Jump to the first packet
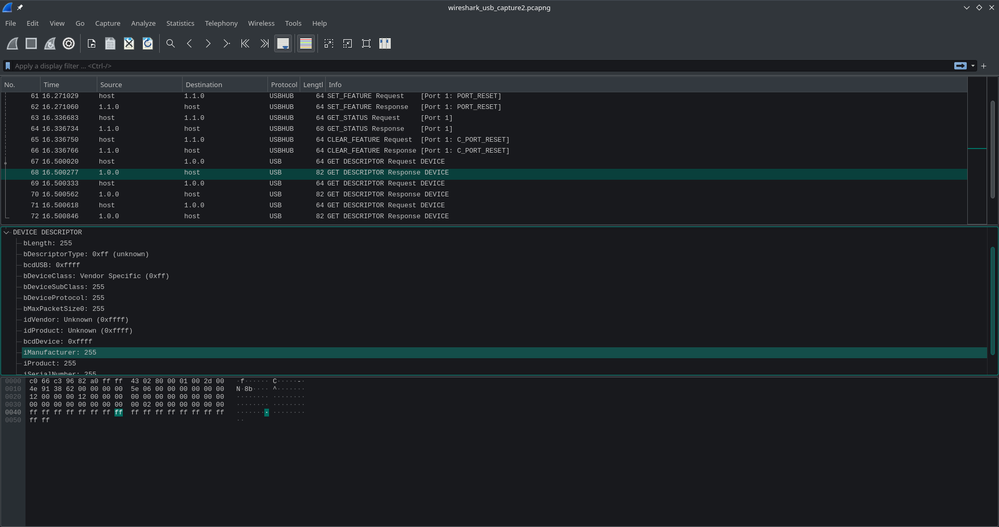 tap(245, 43)
